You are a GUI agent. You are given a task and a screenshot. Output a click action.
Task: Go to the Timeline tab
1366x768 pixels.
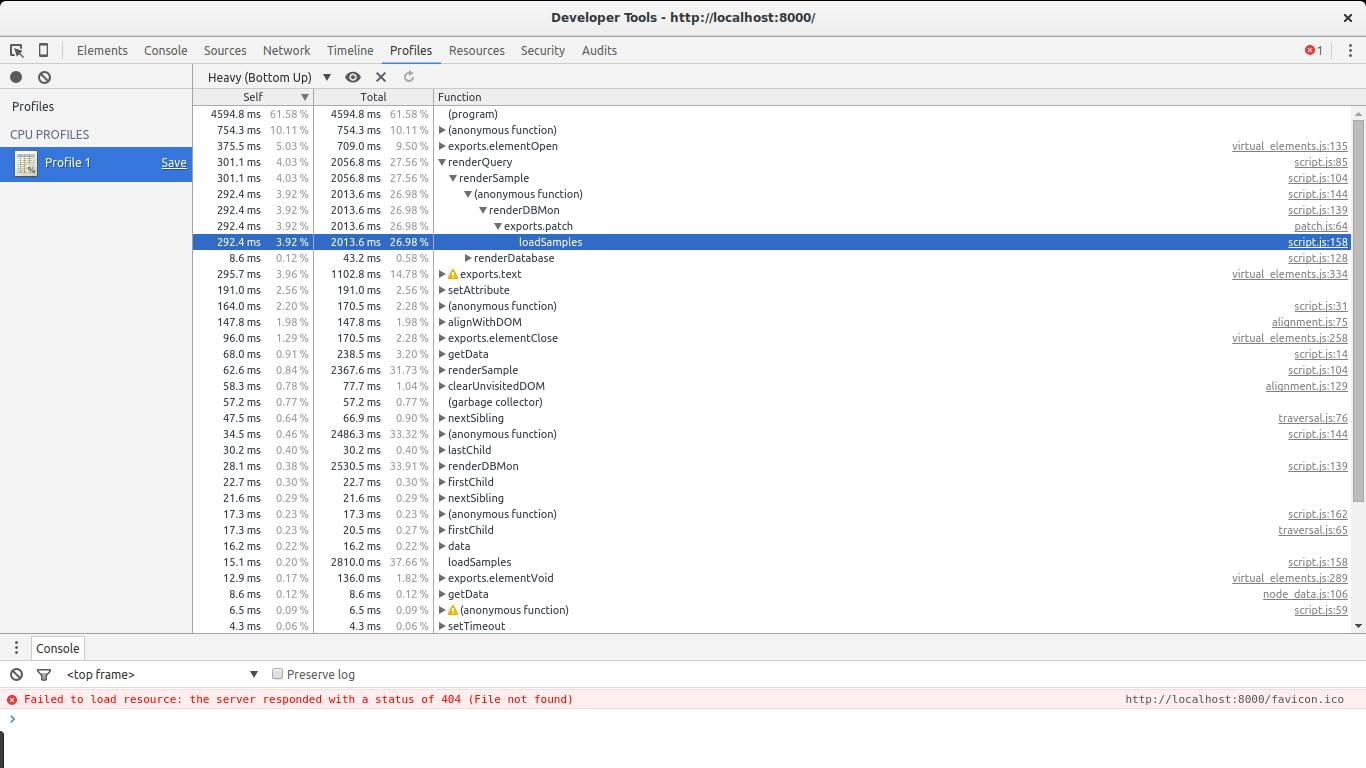[x=350, y=50]
